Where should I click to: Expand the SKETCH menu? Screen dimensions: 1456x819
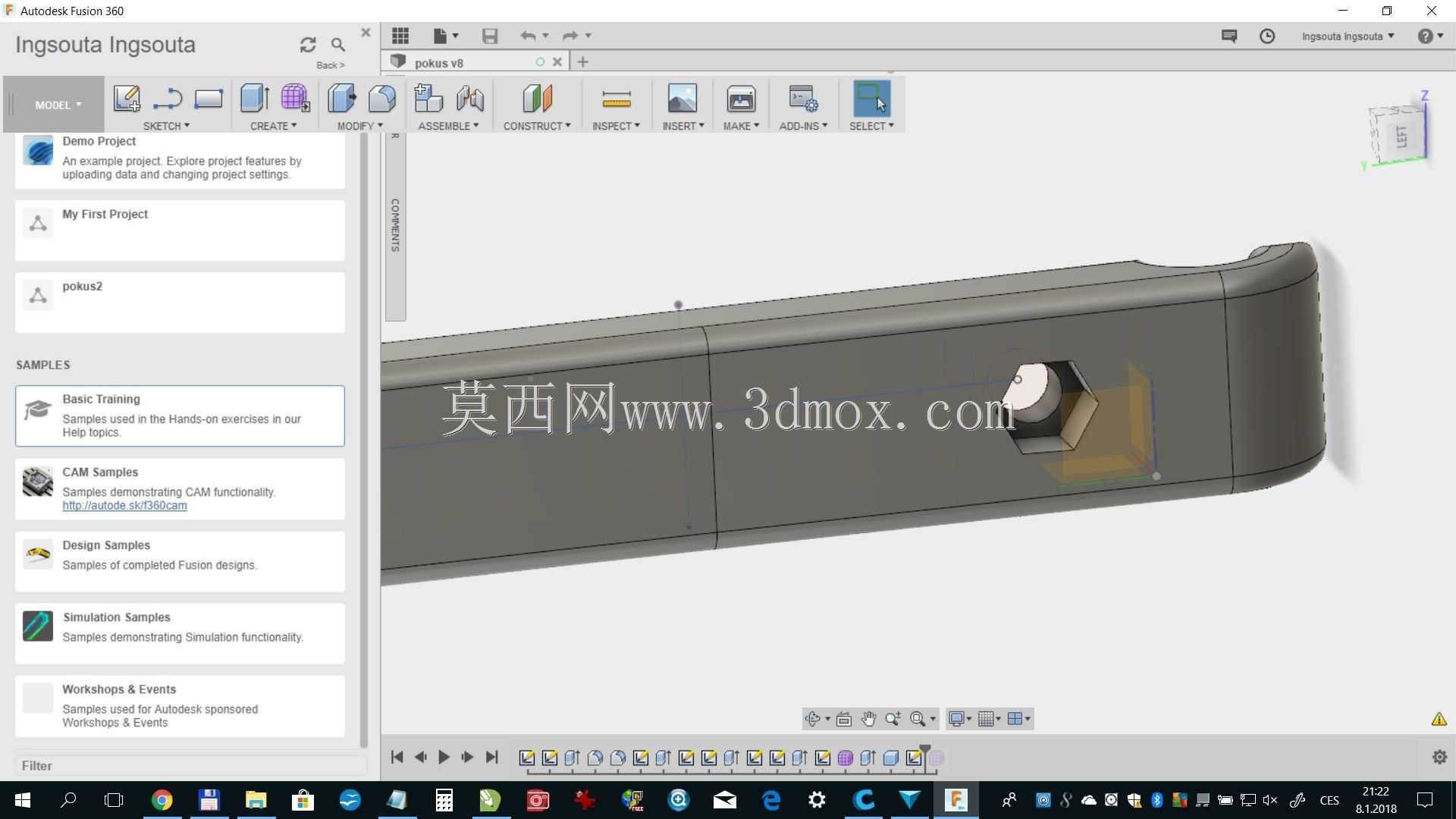click(166, 126)
